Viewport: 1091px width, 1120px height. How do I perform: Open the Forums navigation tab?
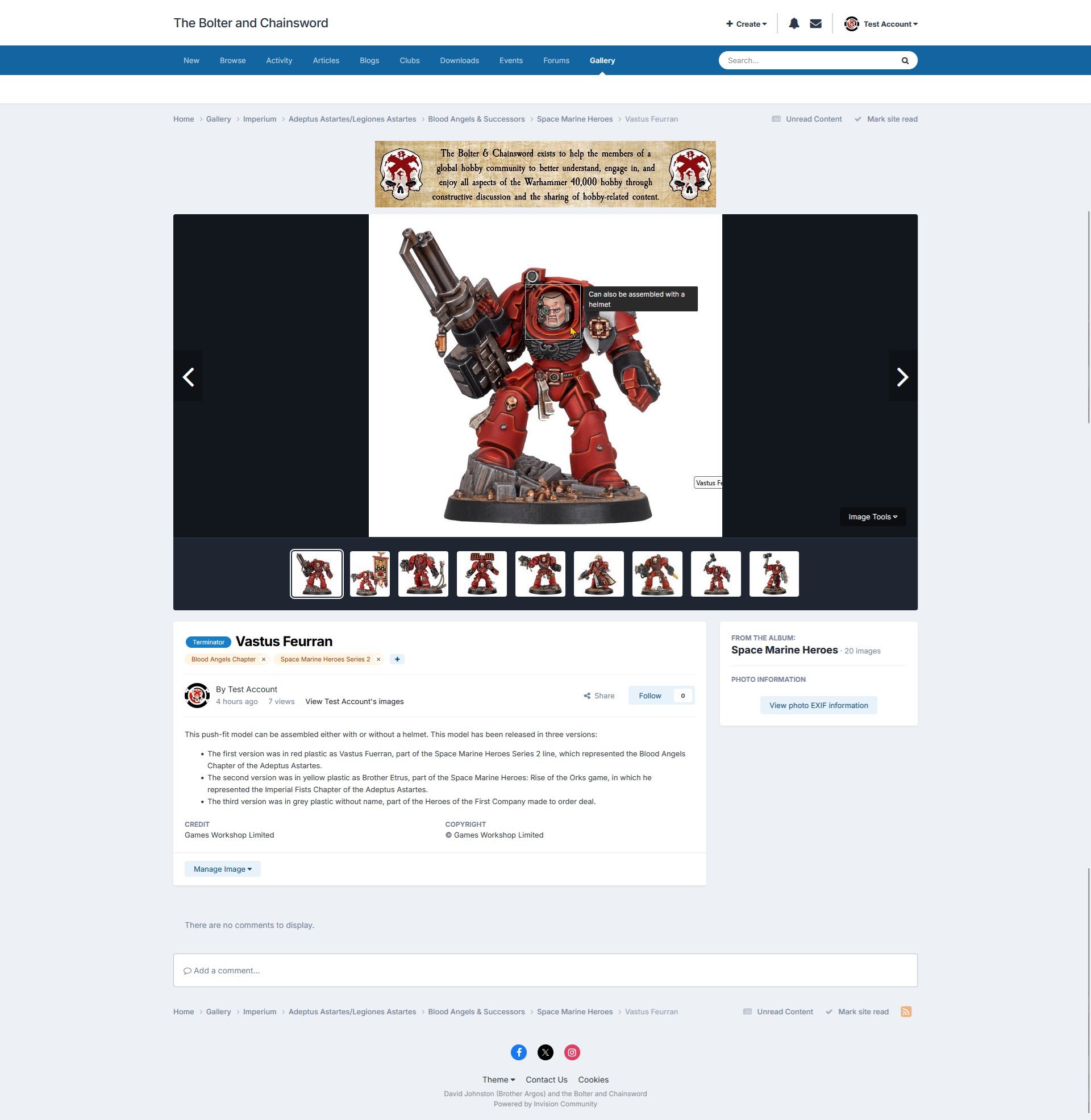pos(556,61)
